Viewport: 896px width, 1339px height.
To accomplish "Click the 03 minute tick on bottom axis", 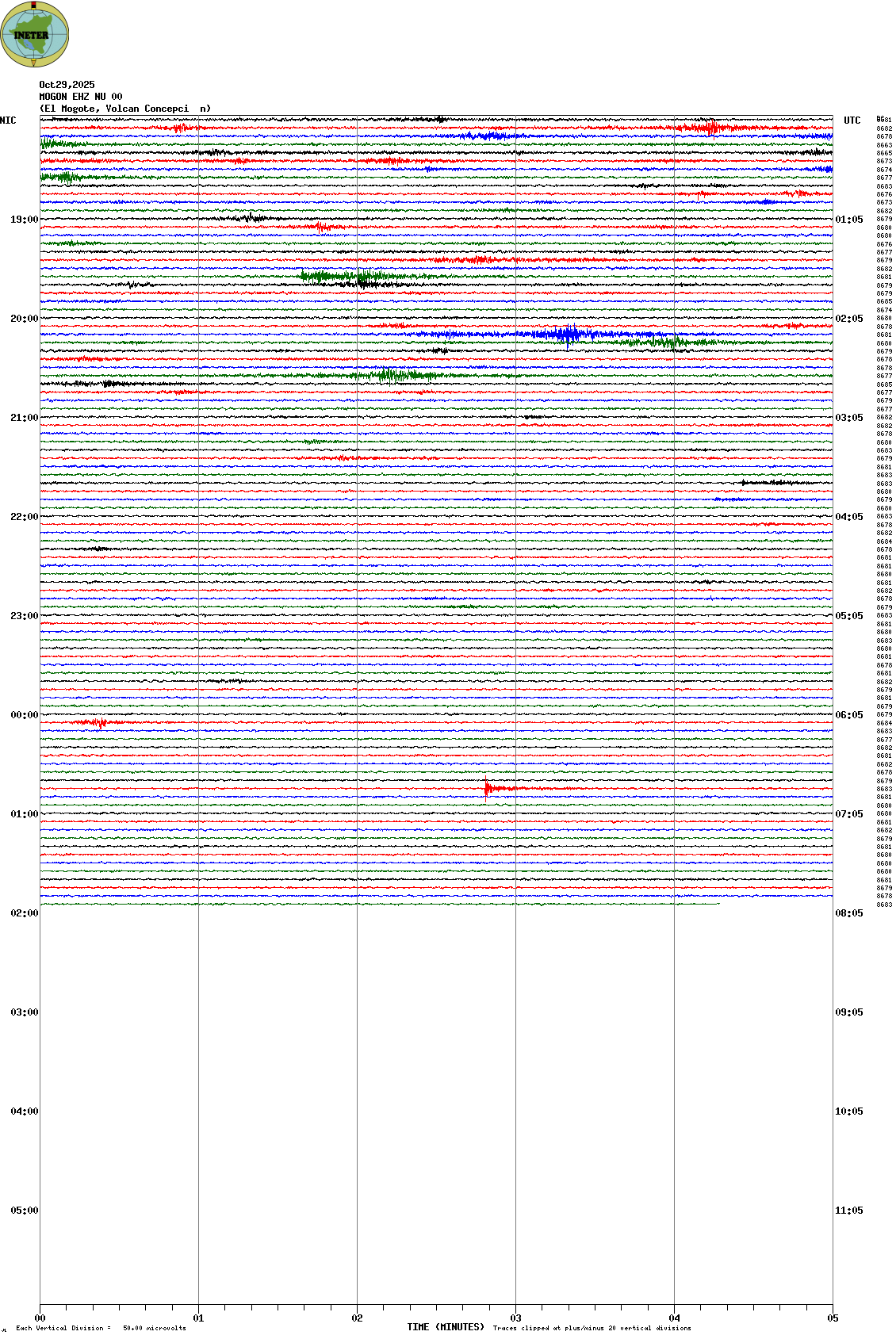I will tap(515, 1318).
